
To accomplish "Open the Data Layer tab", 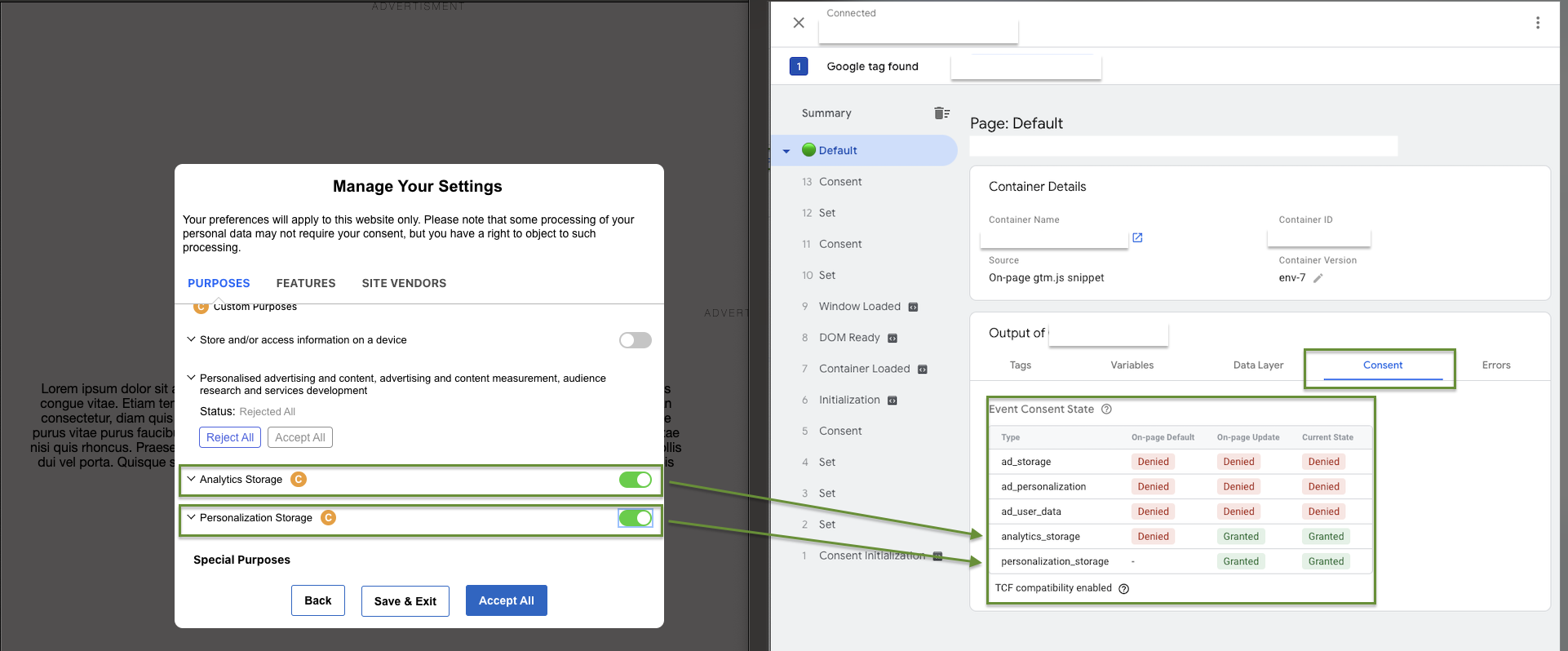I will pos(1258,365).
